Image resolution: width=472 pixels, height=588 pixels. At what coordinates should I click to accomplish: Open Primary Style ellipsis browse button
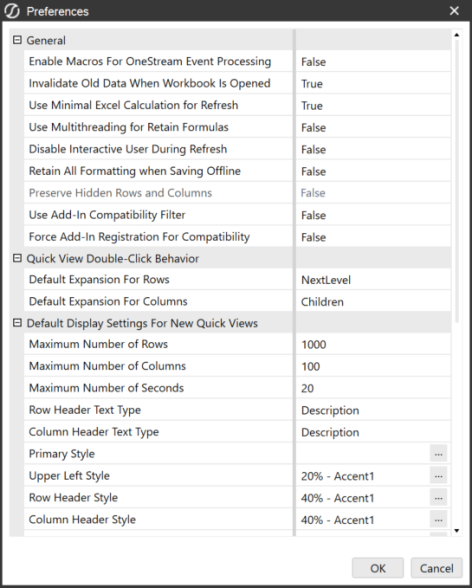point(438,453)
